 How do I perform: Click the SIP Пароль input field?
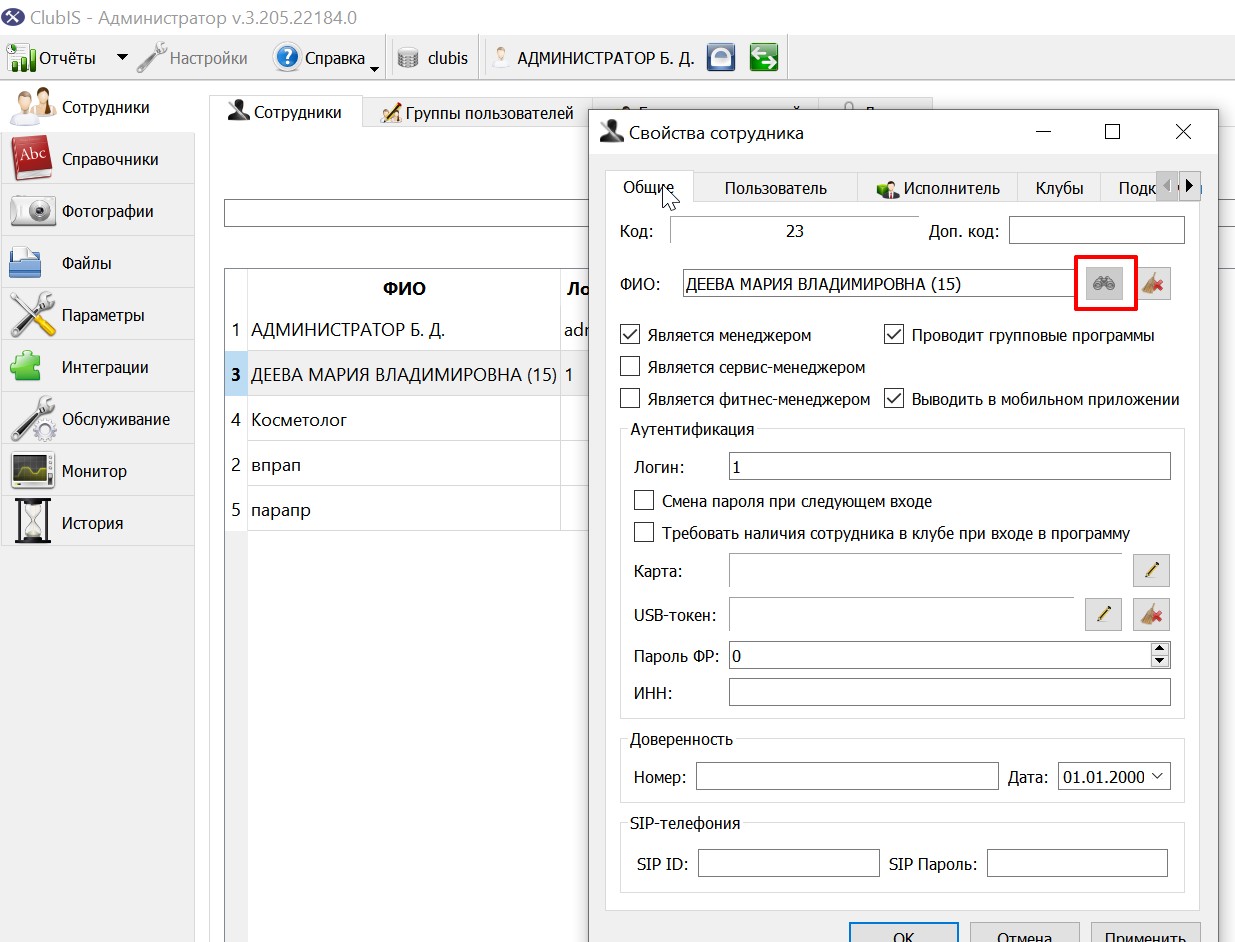pyautogui.click(x=1077, y=863)
